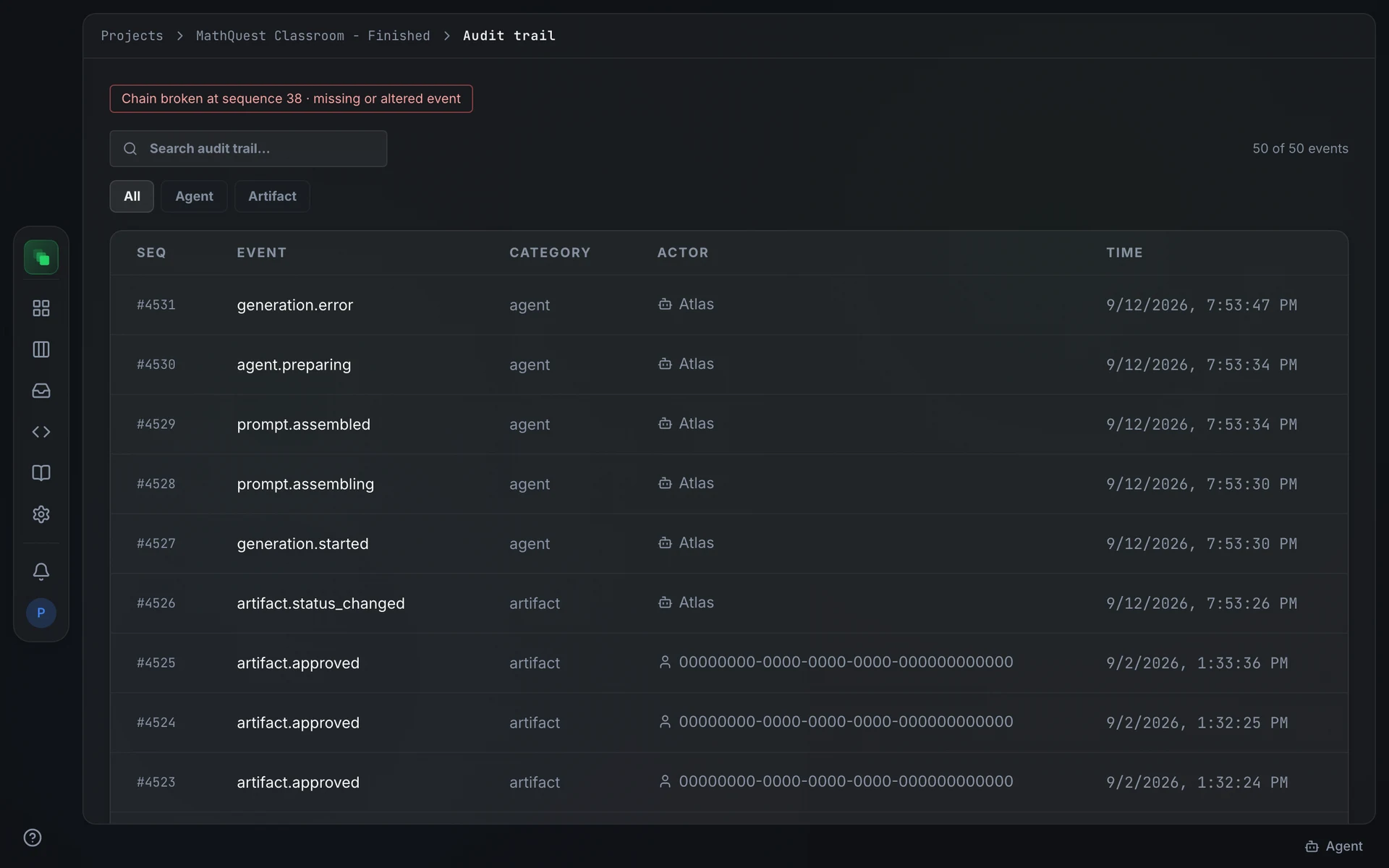Click robot icon in agent.preparing row

[x=665, y=364]
